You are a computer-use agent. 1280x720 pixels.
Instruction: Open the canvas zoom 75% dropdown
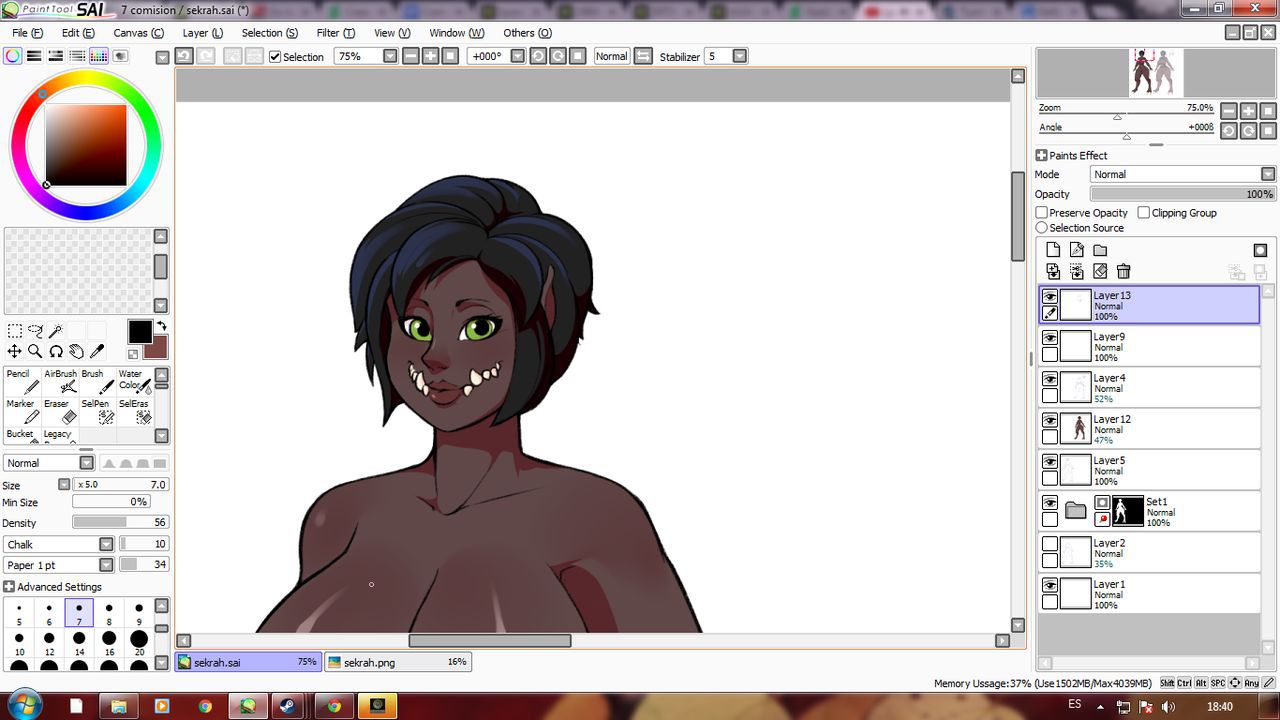point(391,56)
